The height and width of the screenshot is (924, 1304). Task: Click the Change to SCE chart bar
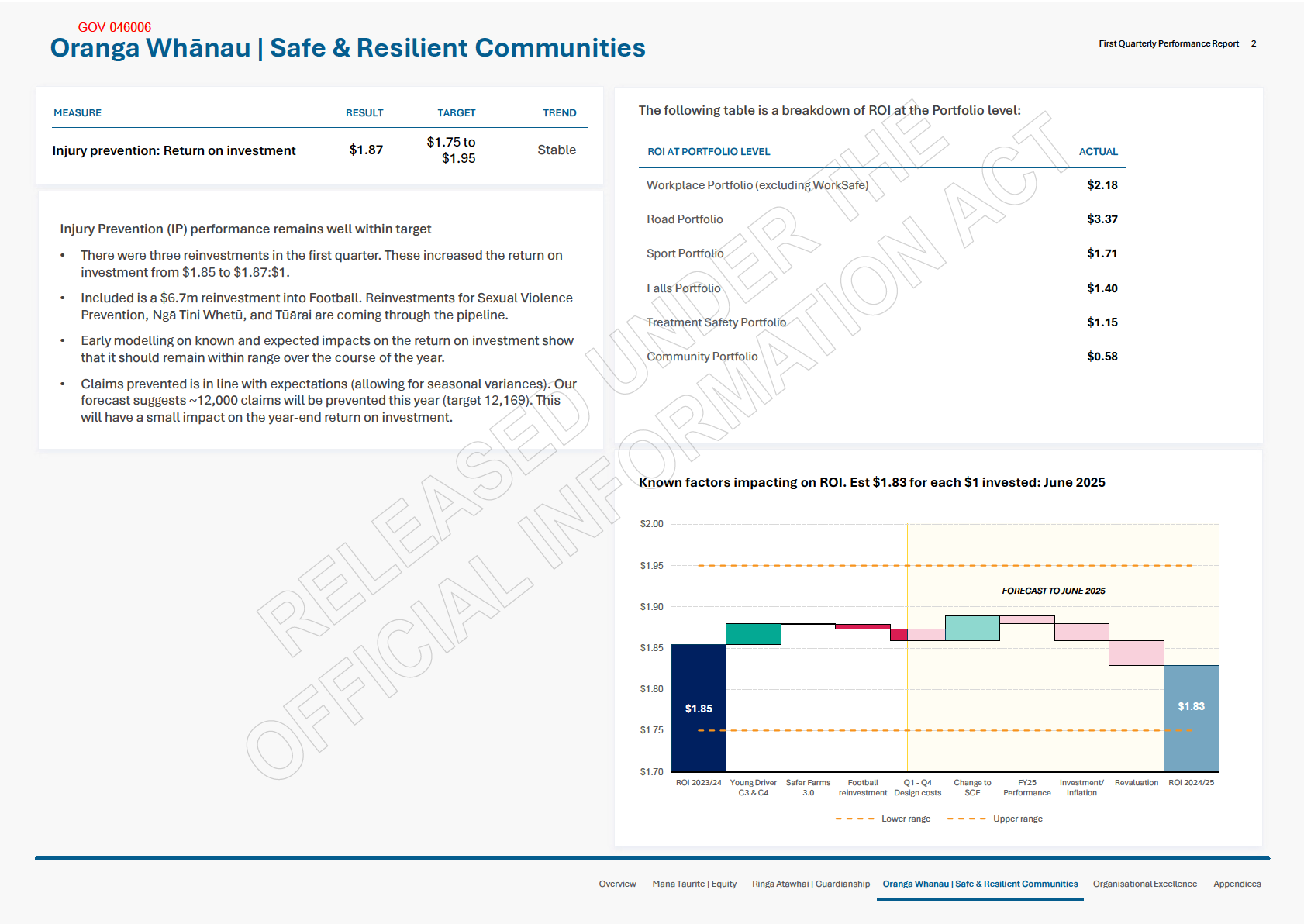point(972,628)
